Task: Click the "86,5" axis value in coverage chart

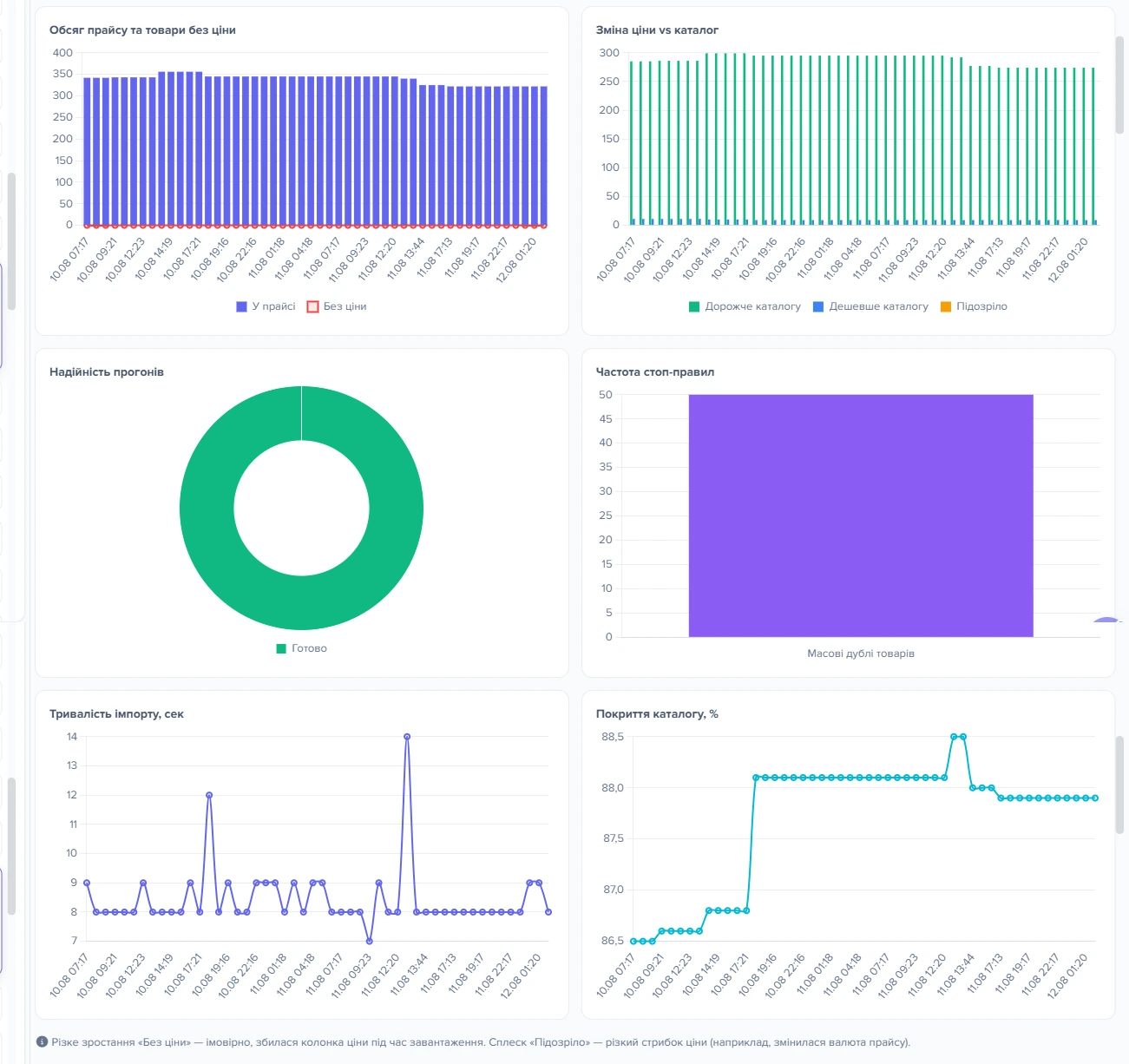Action: coord(612,941)
